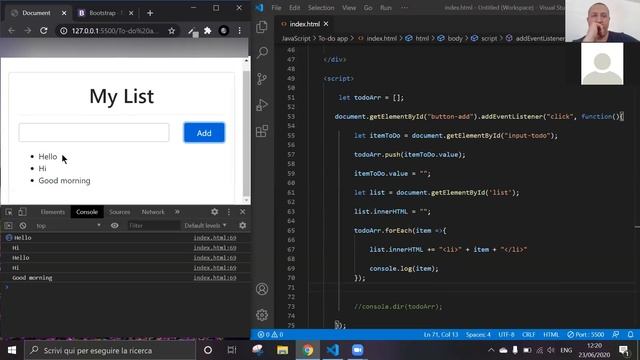
Task: Open the Chrome extensions puzzle icon
Action: [208, 31]
